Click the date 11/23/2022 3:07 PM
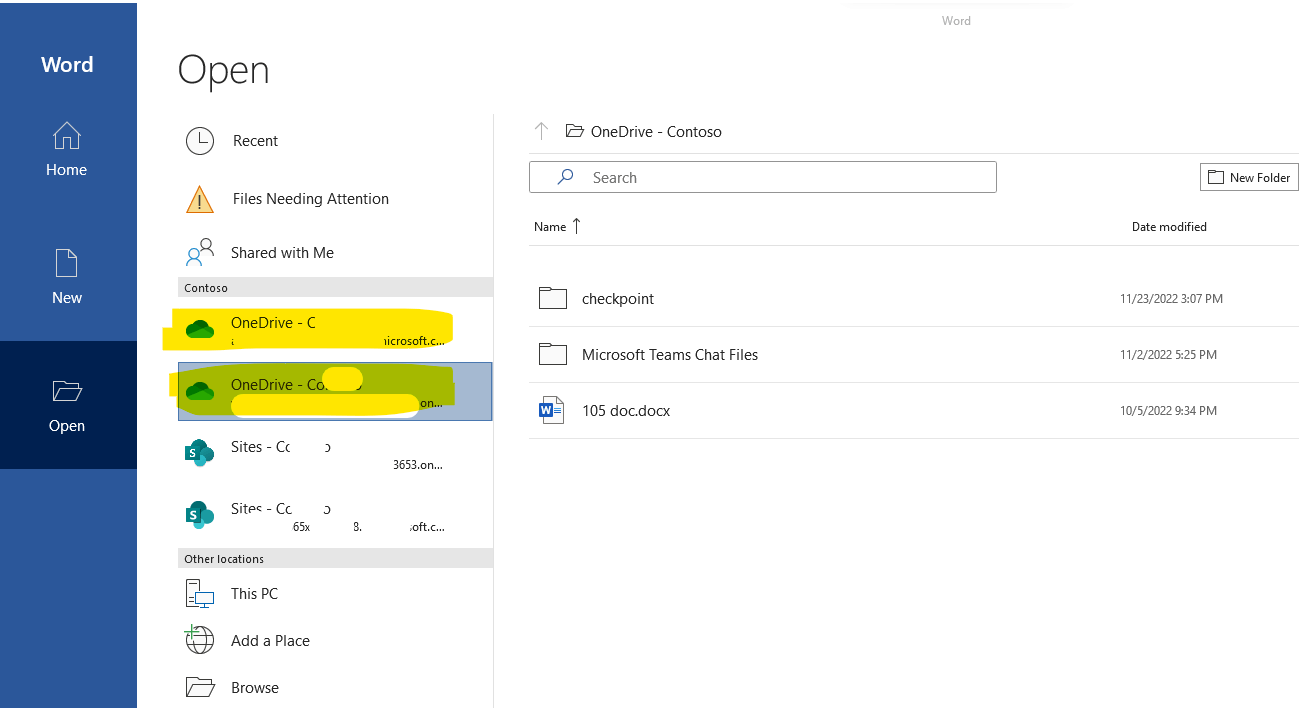 1172,299
